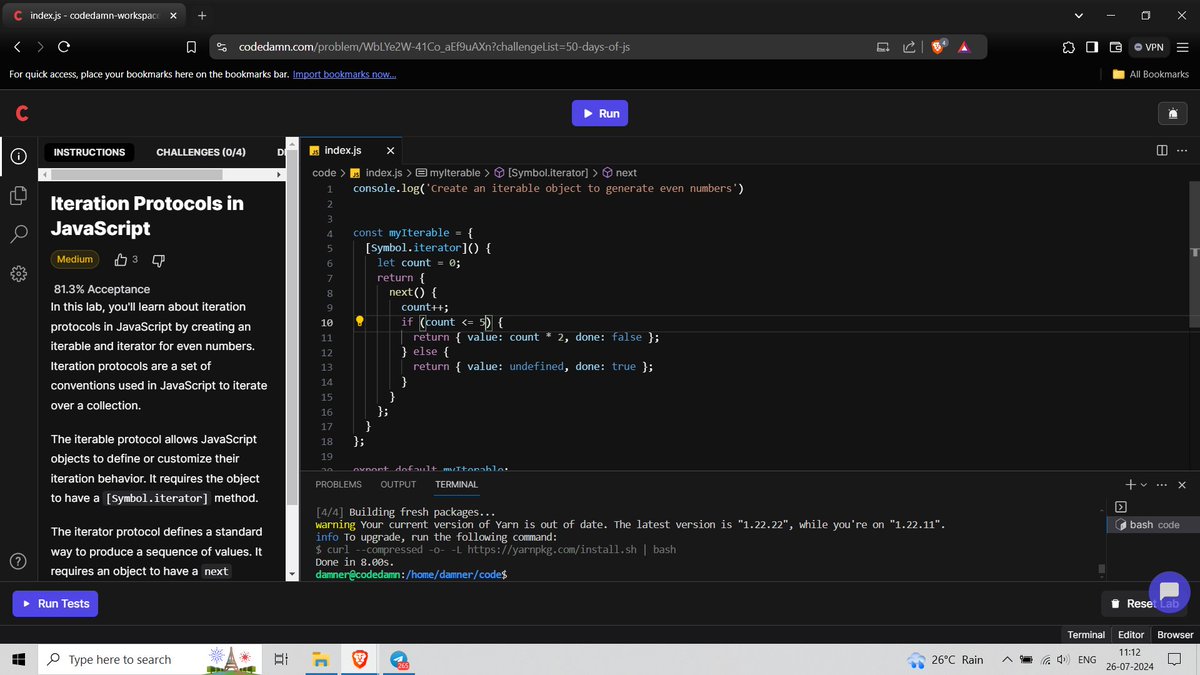Select the TERMINAL panel tab
Image resolution: width=1200 pixels, height=675 pixels.
point(456,484)
